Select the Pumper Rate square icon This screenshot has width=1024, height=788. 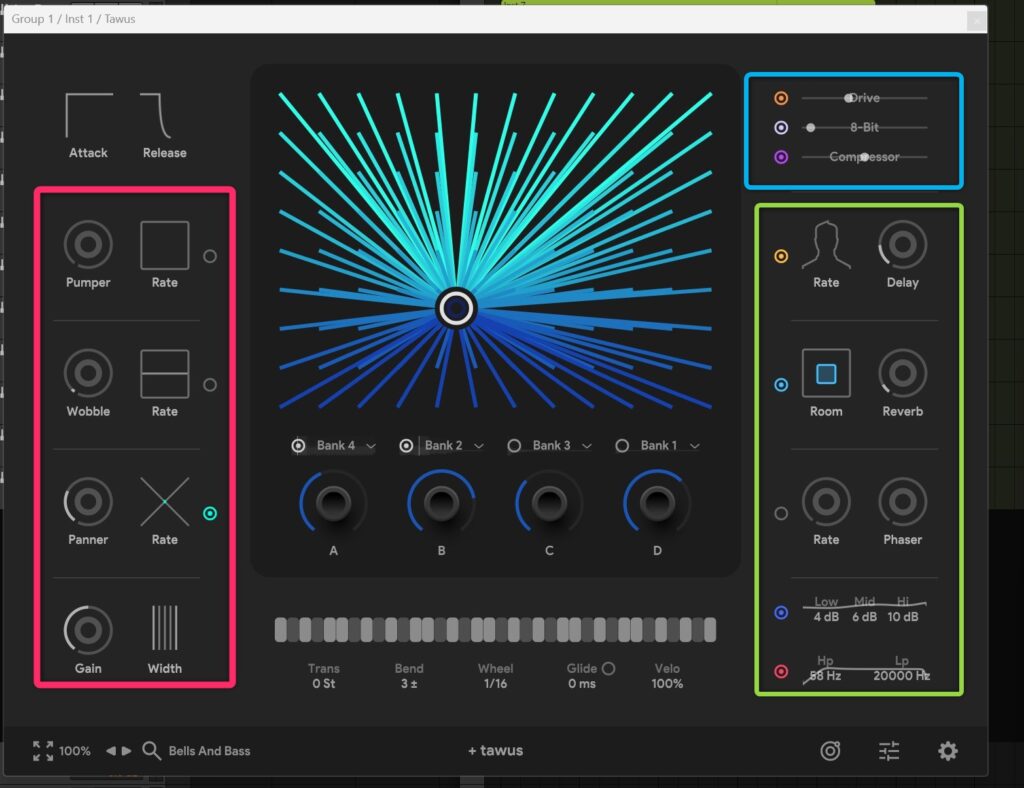point(165,246)
